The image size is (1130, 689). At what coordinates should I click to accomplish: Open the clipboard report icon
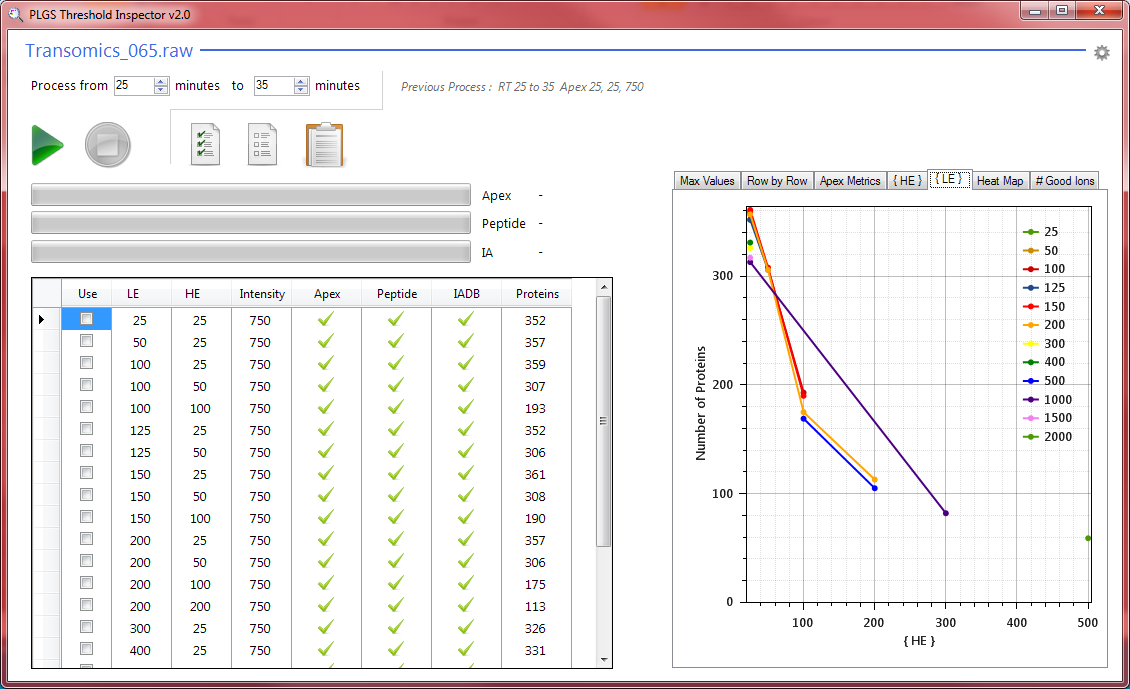click(x=323, y=144)
